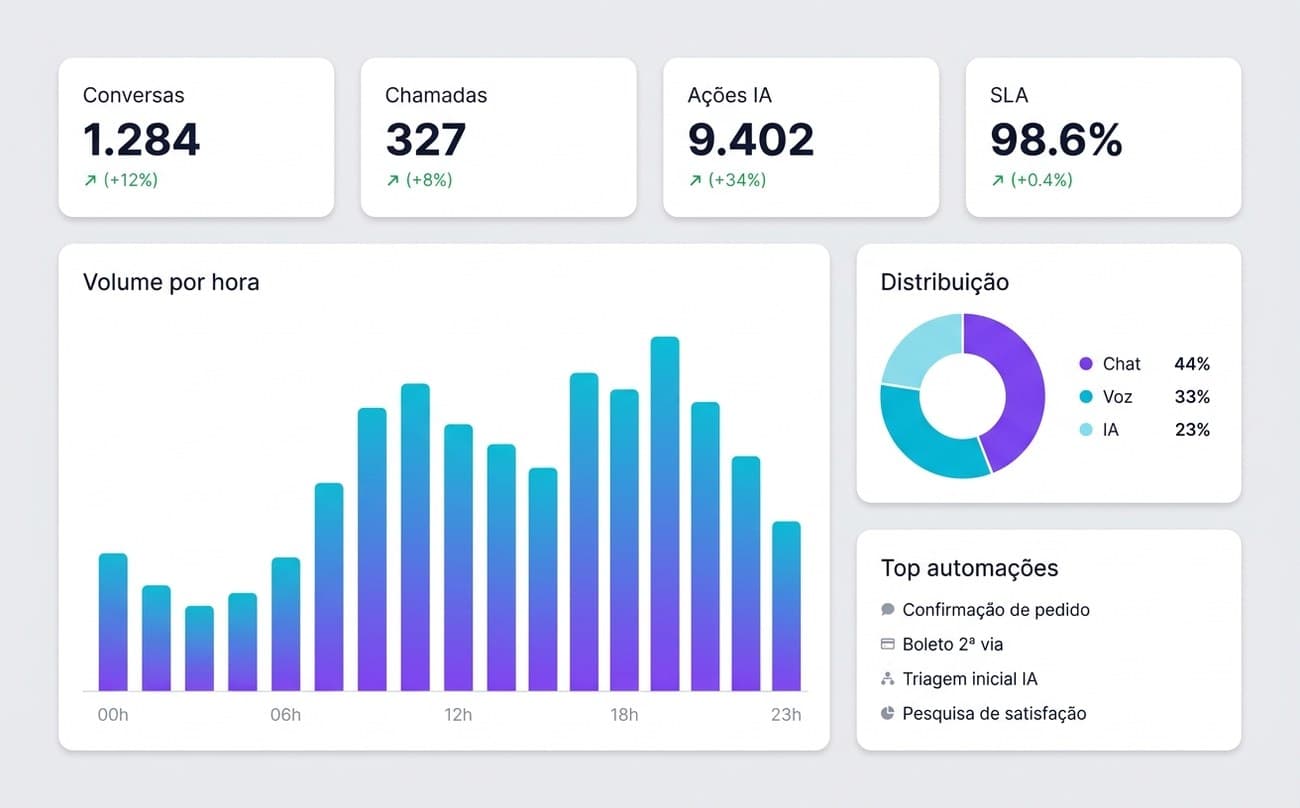The width and height of the screenshot is (1300, 808).
Task: Click the 33% Voz percentage
Action: point(1192,397)
